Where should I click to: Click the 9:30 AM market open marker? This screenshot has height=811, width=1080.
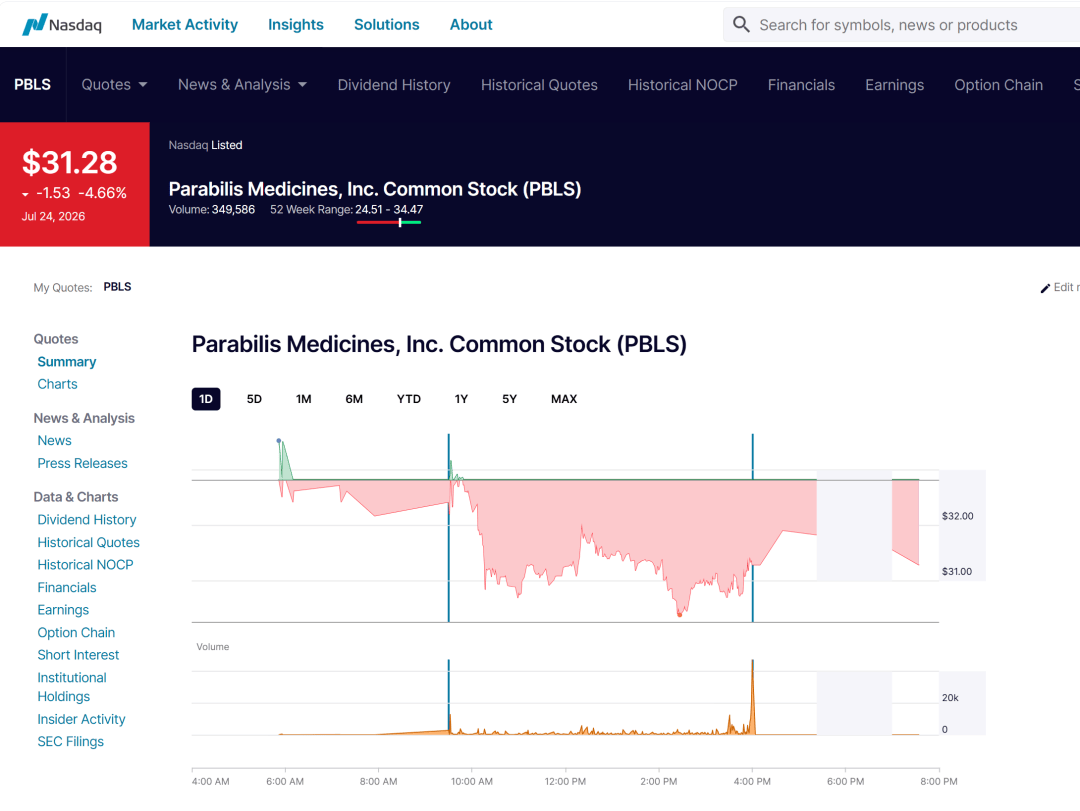448,528
